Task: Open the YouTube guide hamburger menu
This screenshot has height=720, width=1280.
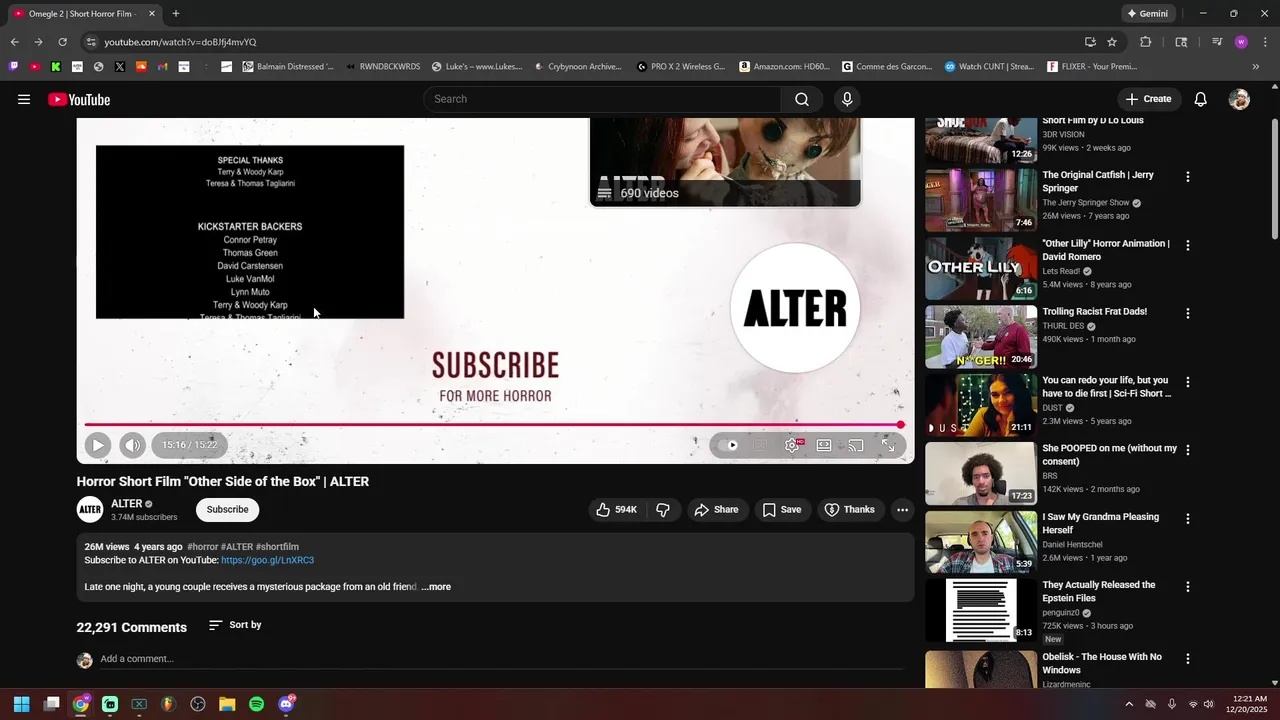Action: [x=24, y=99]
